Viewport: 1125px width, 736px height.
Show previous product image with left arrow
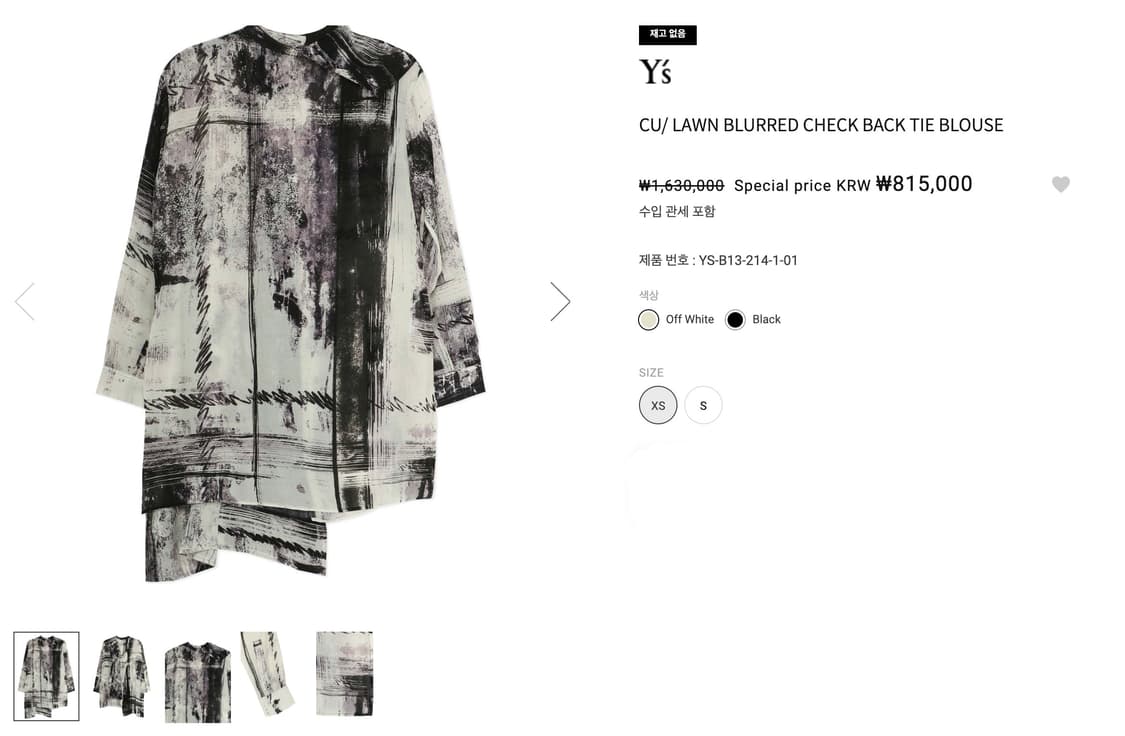tap(25, 301)
